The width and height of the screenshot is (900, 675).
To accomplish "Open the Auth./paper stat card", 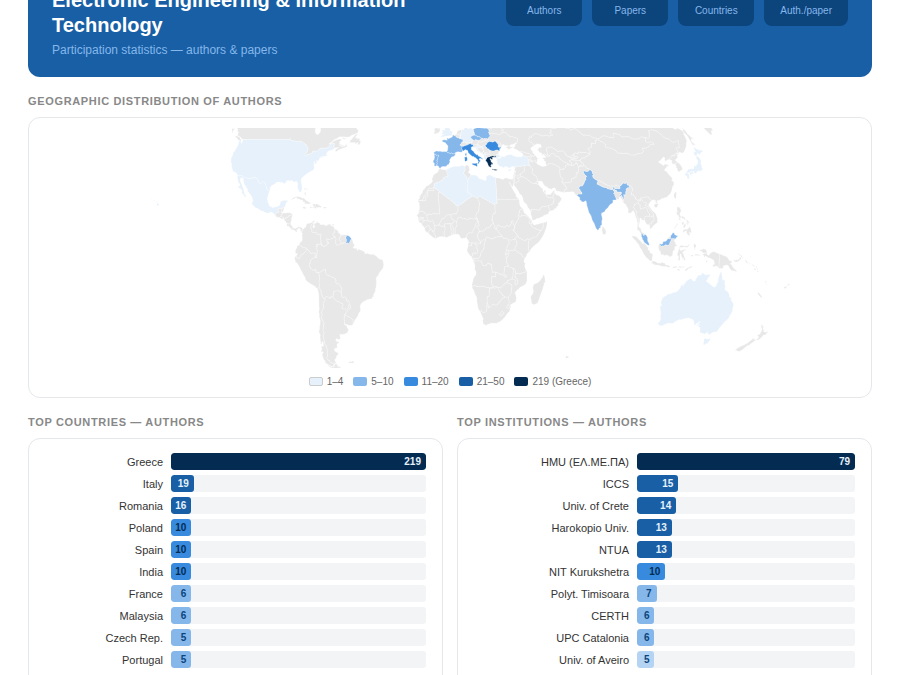I will click(805, 10).
